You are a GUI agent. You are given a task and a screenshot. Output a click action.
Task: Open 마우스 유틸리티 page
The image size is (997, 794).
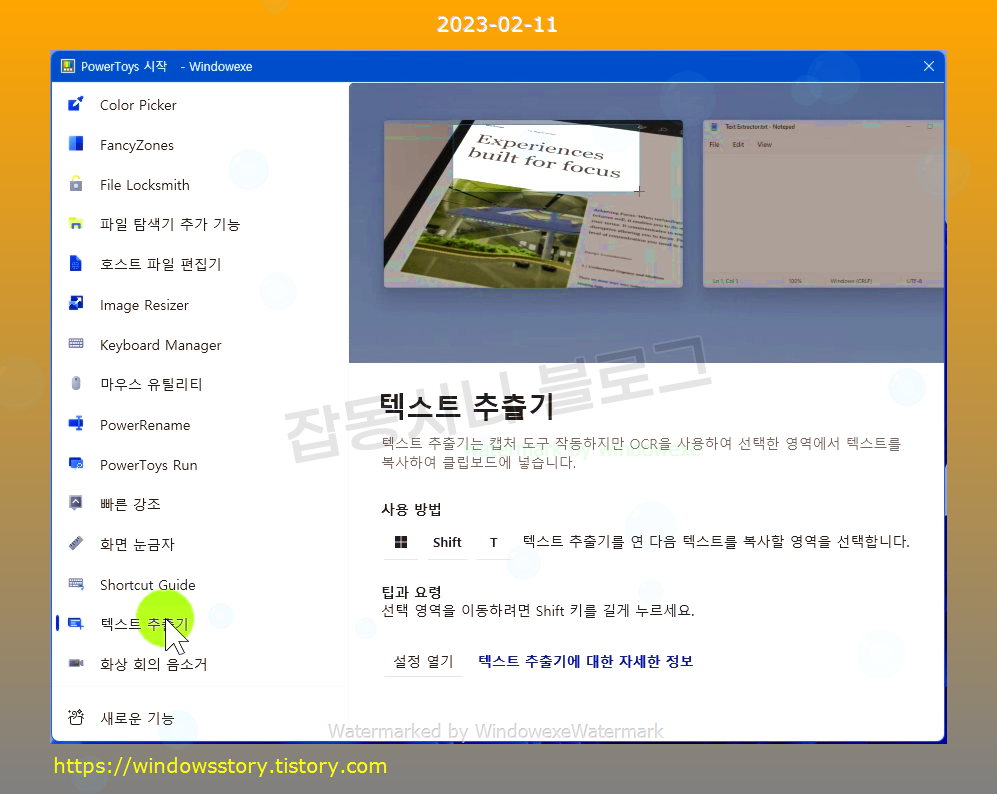point(151,385)
